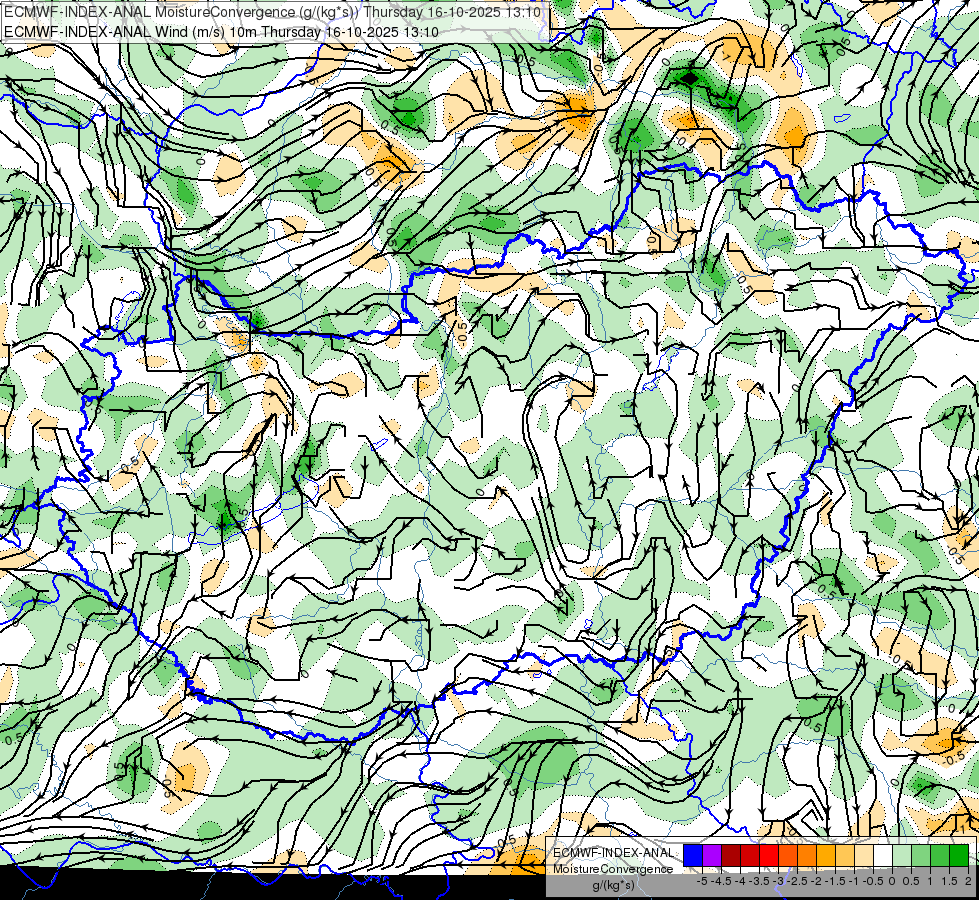This screenshot has height=900, width=979.
Task: Click the 2 legend tick value
Action: pos(968,881)
